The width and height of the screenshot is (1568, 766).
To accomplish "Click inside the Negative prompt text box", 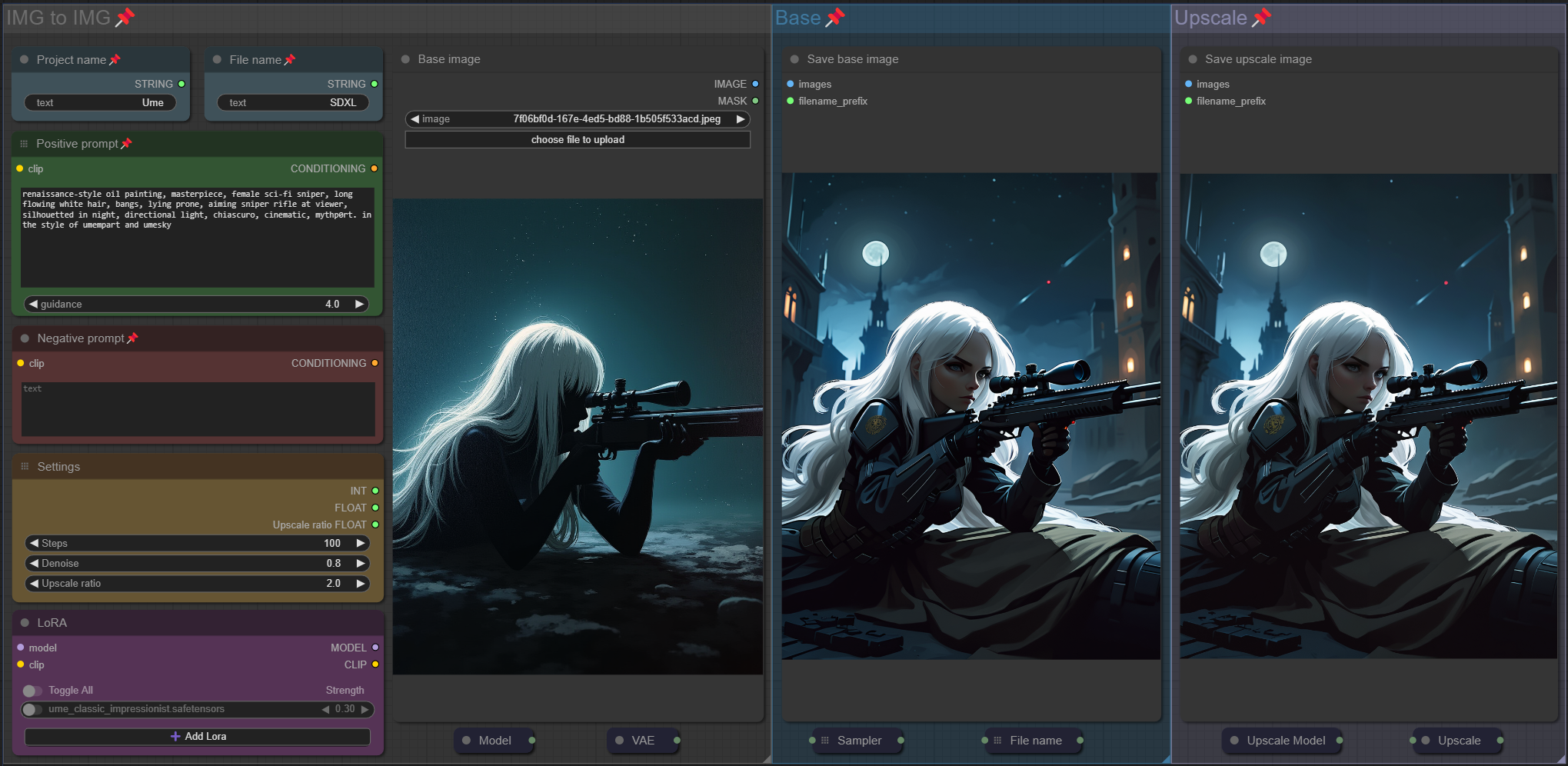I will tap(197, 408).
